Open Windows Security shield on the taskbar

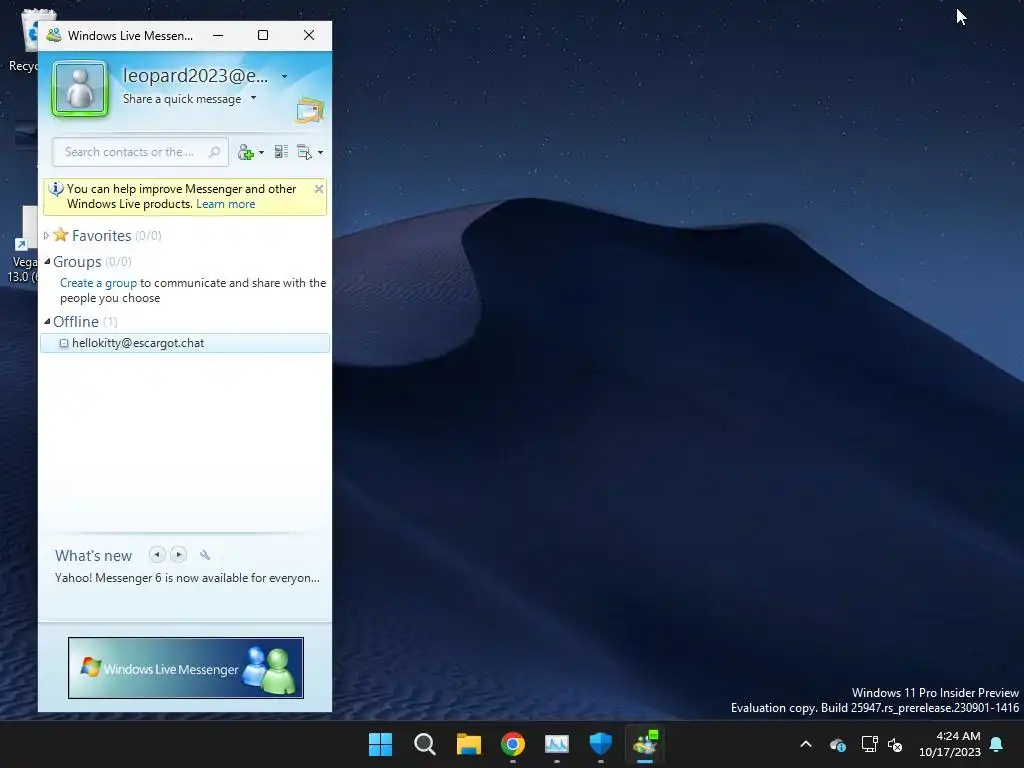(x=601, y=744)
